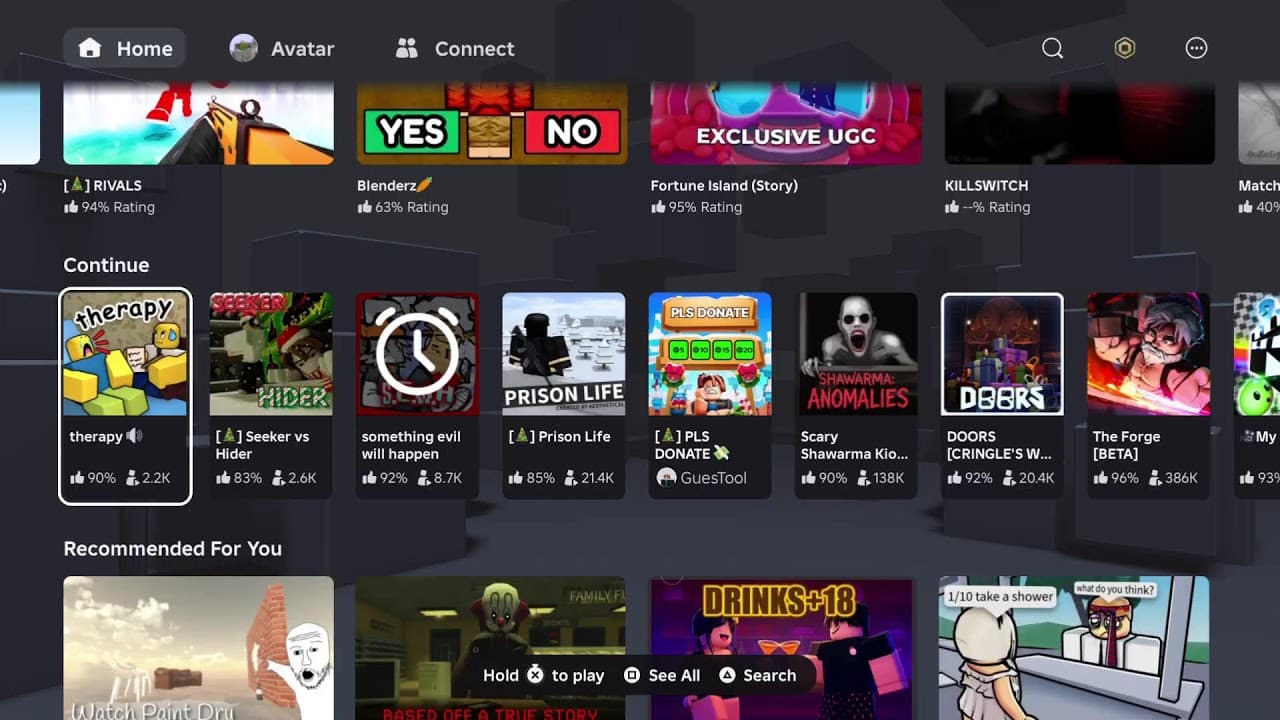Open Seeker vs Hider game thumbnail
This screenshot has width=1280, height=720.
(x=271, y=354)
